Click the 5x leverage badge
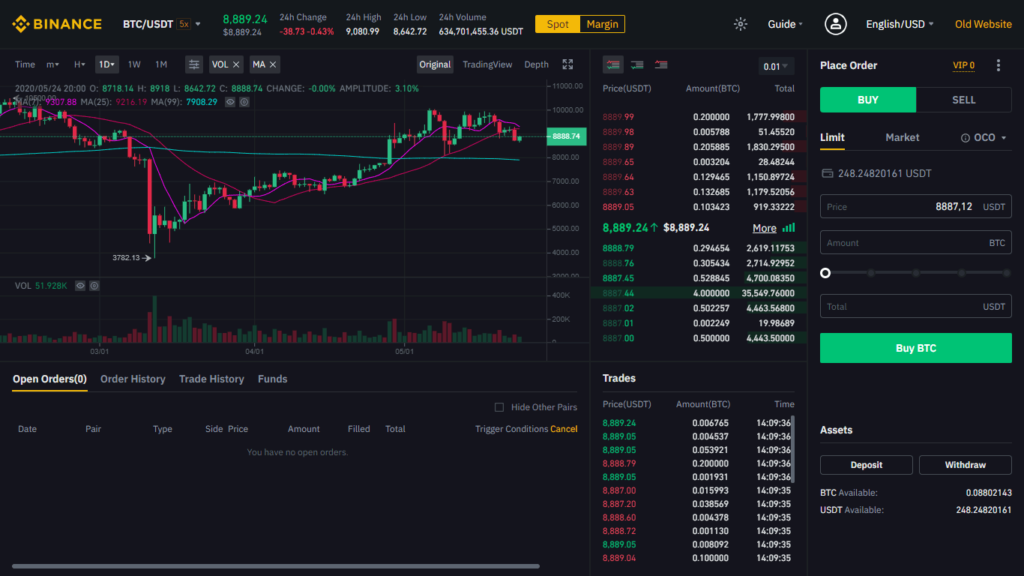The width and height of the screenshot is (1024, 576). (x=184, y=24)
